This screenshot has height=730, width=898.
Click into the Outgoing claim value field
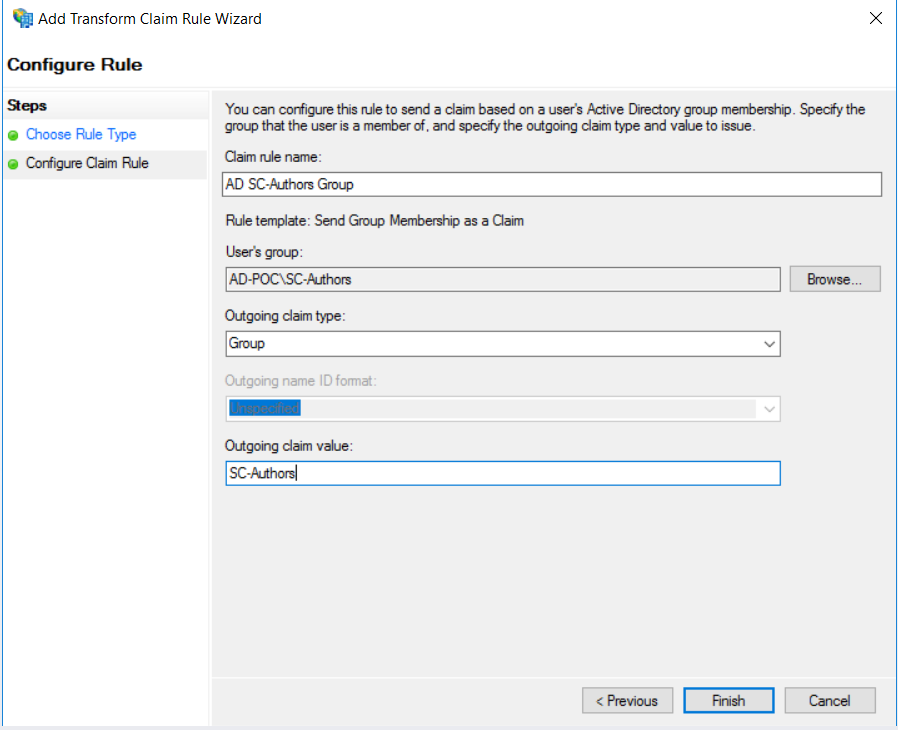click(x=501, y=474)
